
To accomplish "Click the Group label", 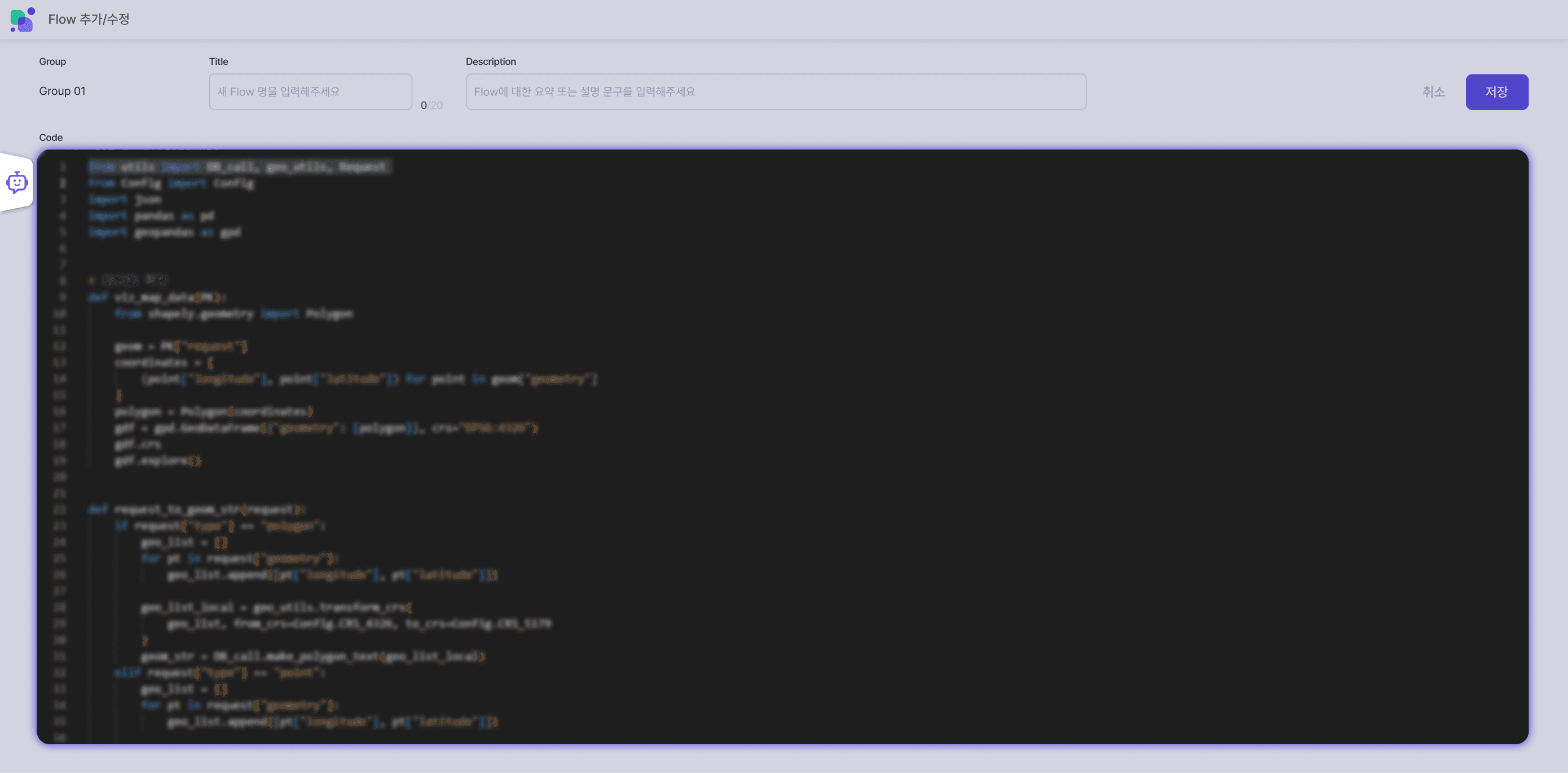I will (52, 62).
